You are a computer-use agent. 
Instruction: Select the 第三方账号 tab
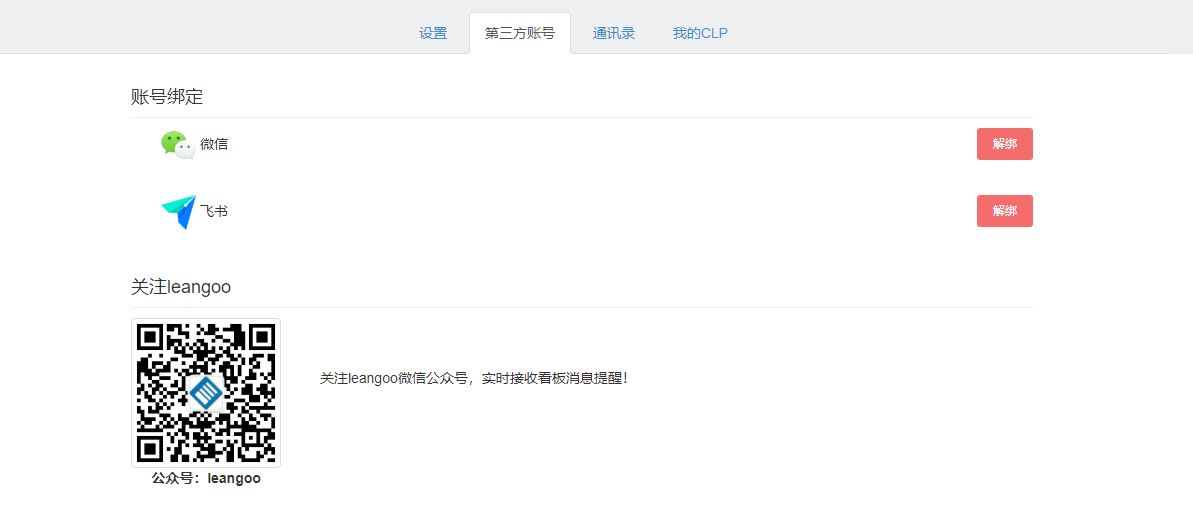(x=519, y=33)
